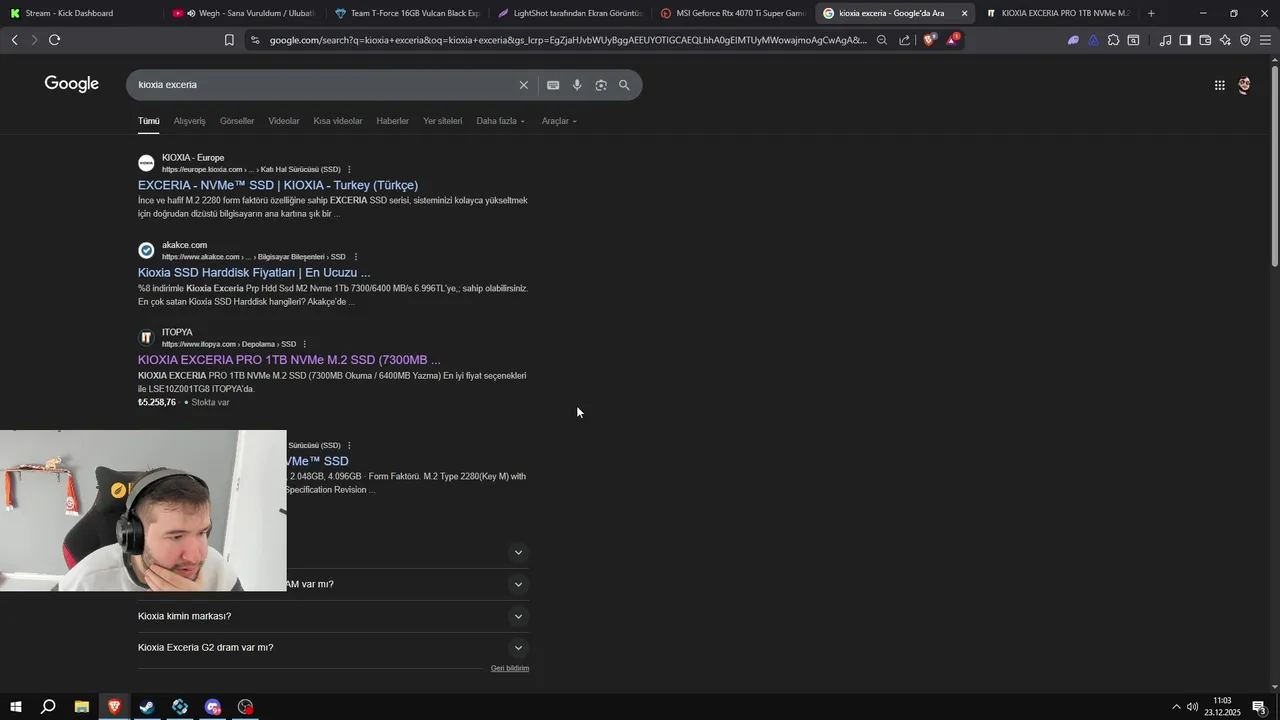Open Brave Wallet icon
The width and height of the screenshot is (1280, 720).
tap(1205, 40)
